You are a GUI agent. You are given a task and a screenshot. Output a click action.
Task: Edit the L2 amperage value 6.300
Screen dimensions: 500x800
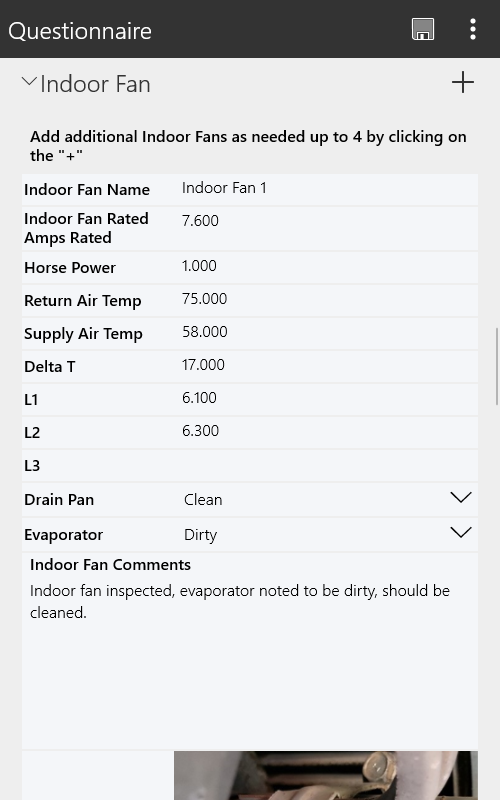pos(329,432)
